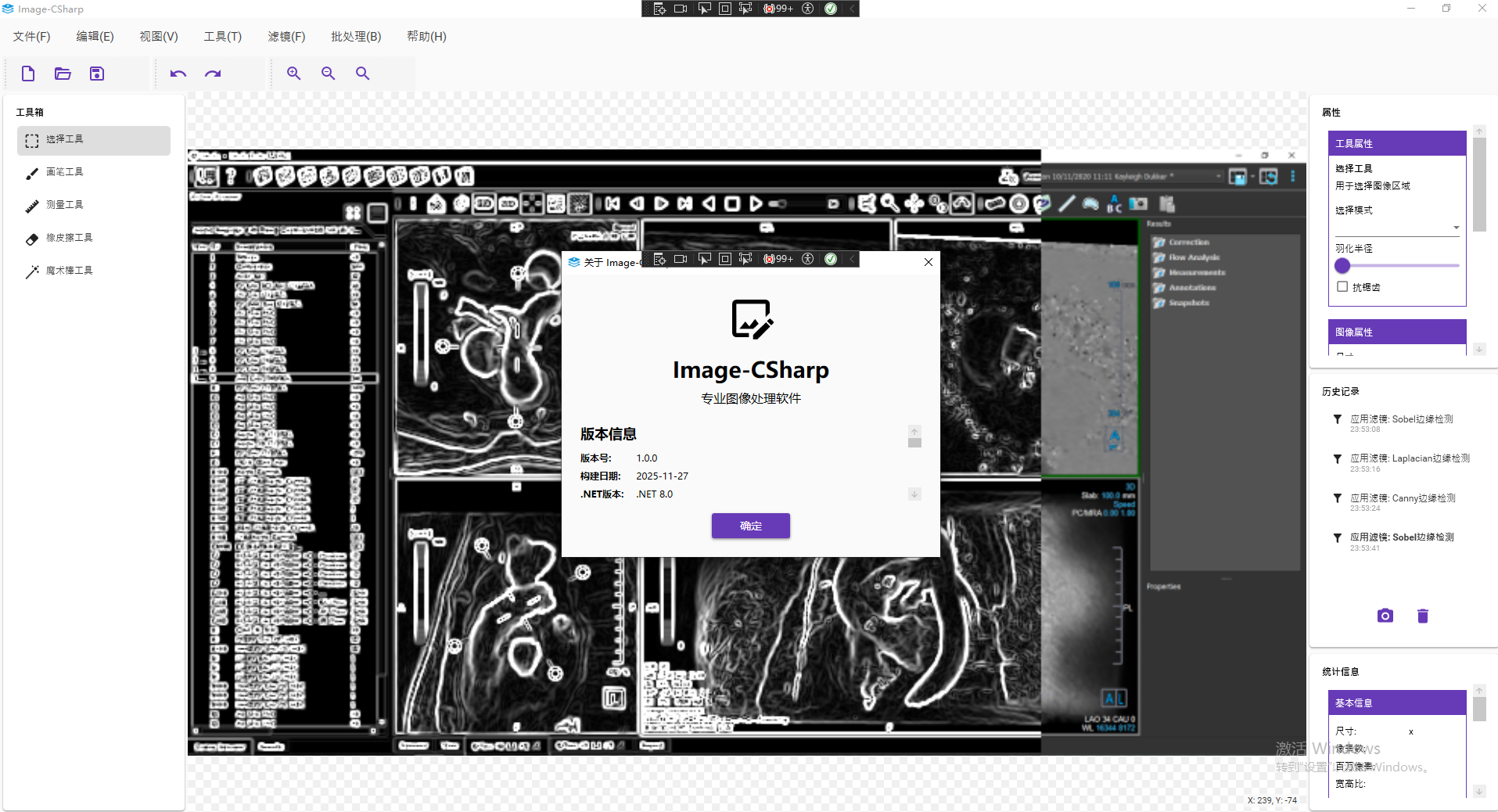The width and height of the screenshot is (1498, 812).
Task: Click the plain magnifier (reset zoom) toolbar icon
Action: (x=363, y=74)
